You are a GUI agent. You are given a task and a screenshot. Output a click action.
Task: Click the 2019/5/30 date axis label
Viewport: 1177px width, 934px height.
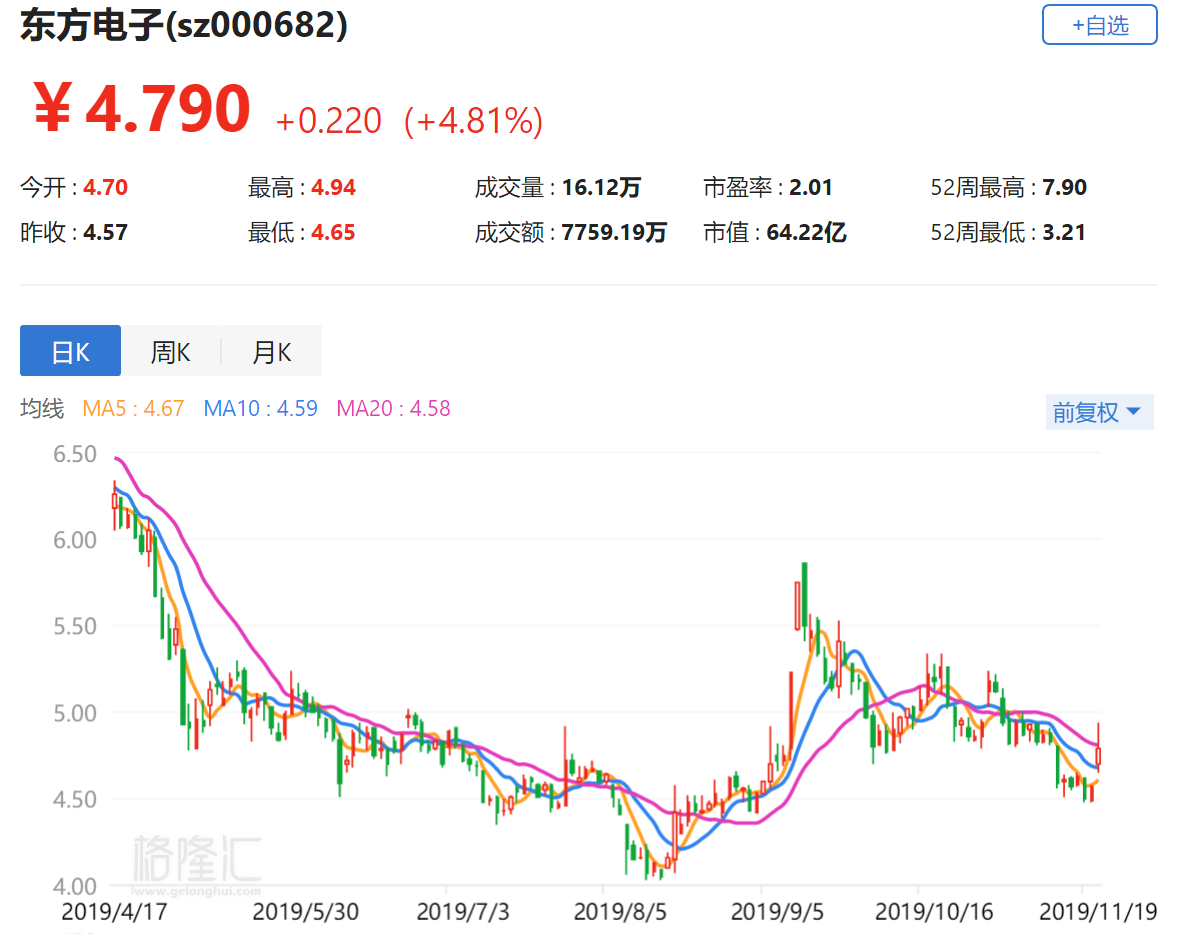point(306,911)
